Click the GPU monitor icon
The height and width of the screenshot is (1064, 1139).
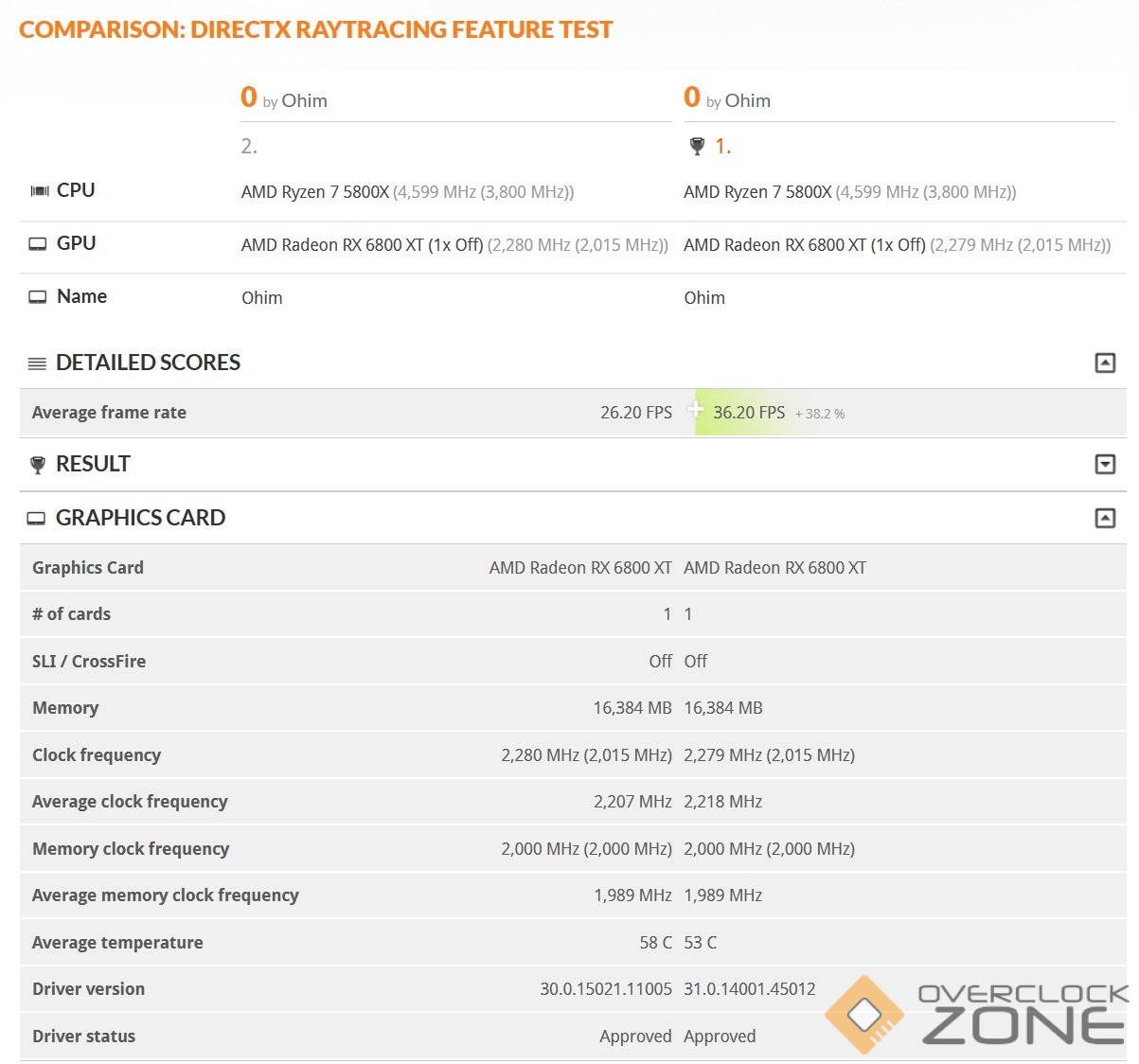point(38,244)
